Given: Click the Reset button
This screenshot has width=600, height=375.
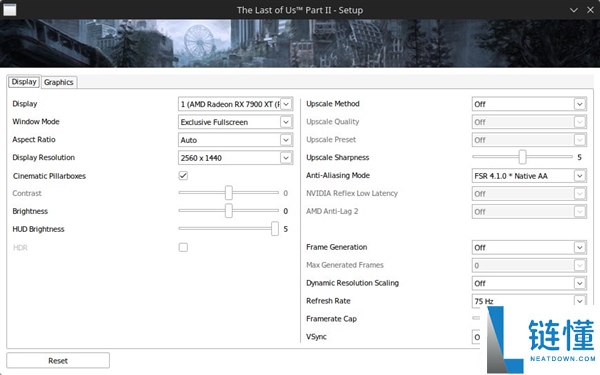Looking at the screenshot, I should pos(58,360).
